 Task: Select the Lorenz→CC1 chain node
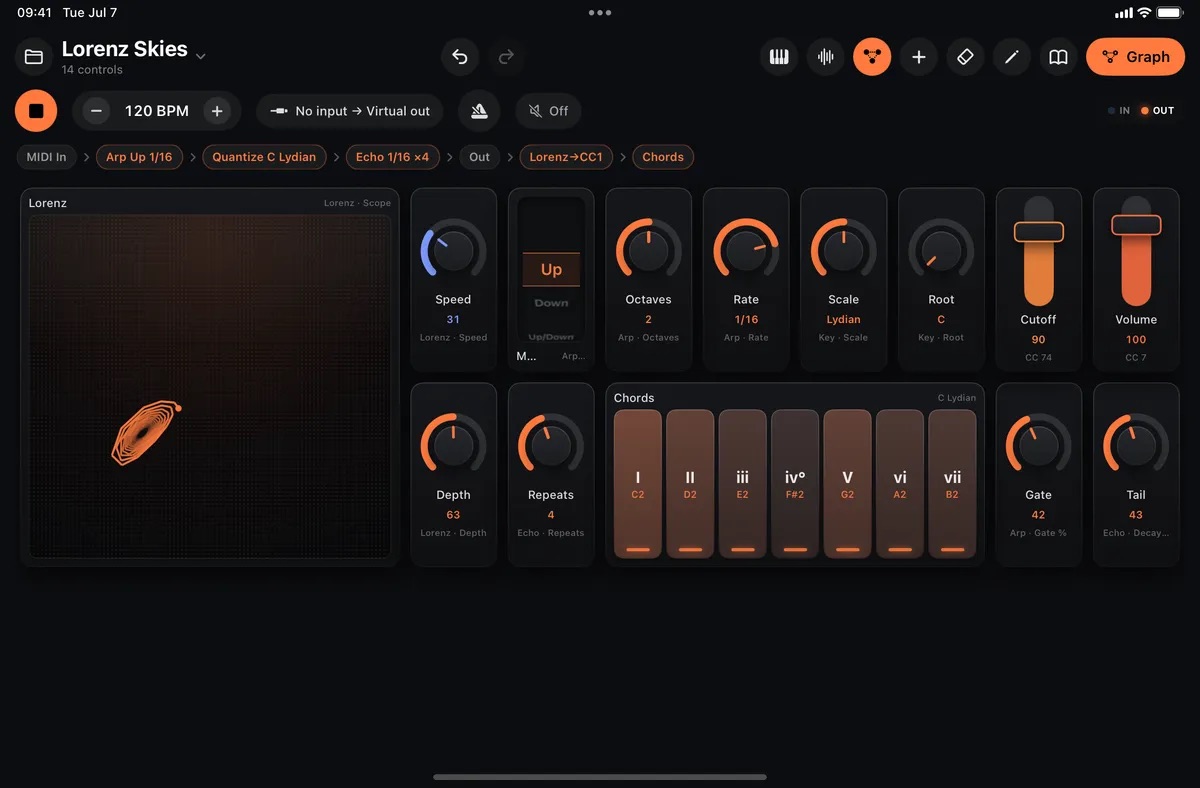click(x=566, y=157)
